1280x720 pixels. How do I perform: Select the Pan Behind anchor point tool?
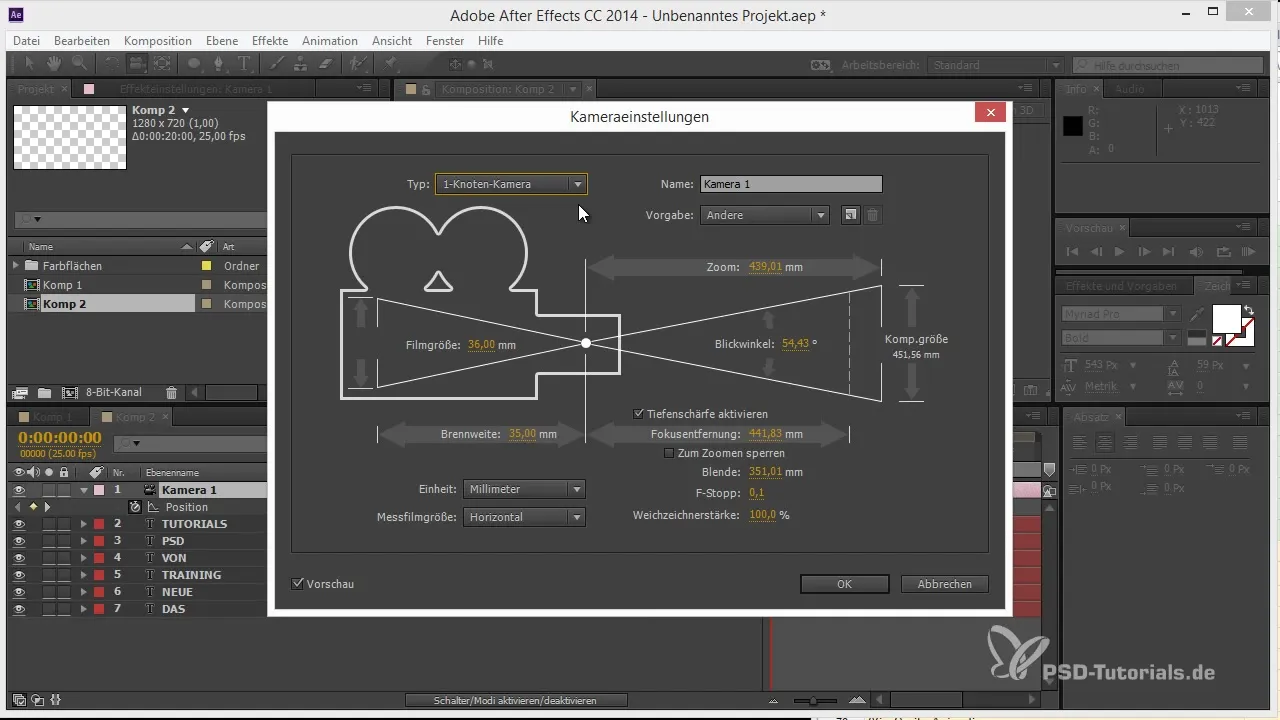point(162,64)
